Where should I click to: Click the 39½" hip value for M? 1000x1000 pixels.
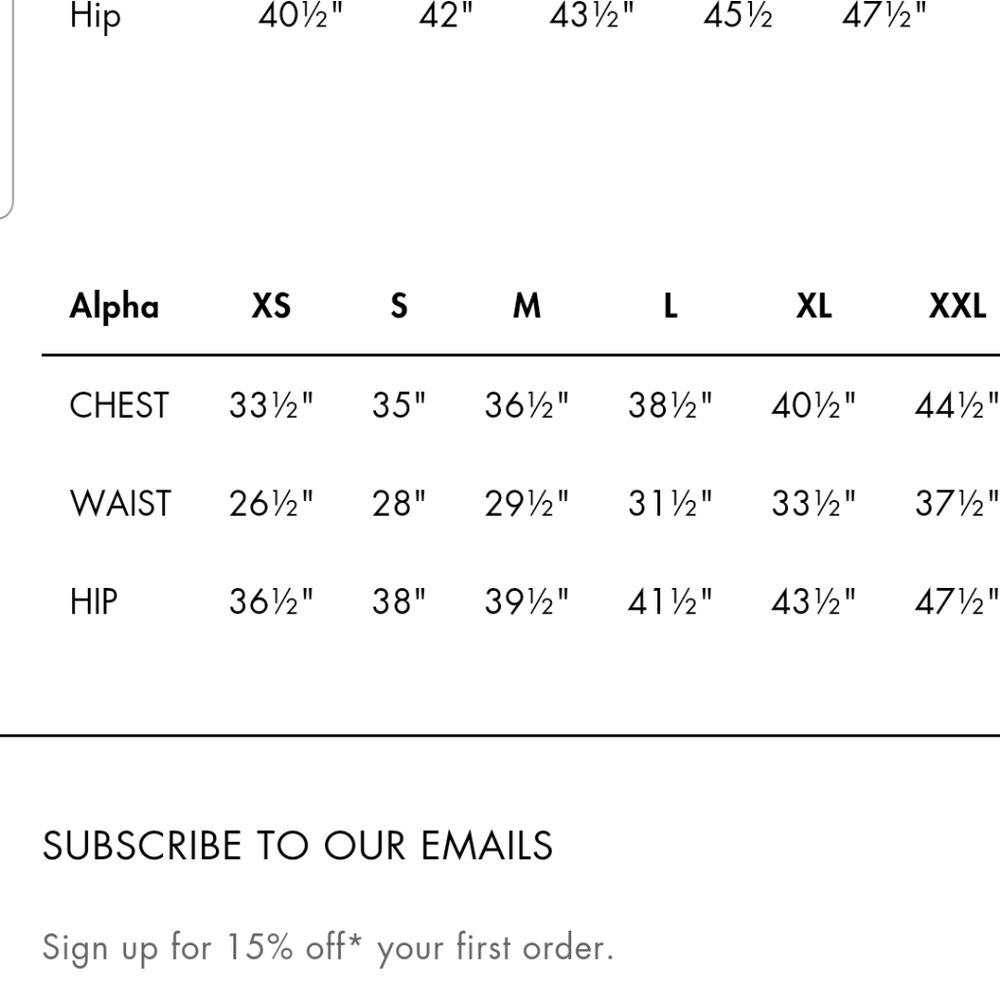pos(527,601)
